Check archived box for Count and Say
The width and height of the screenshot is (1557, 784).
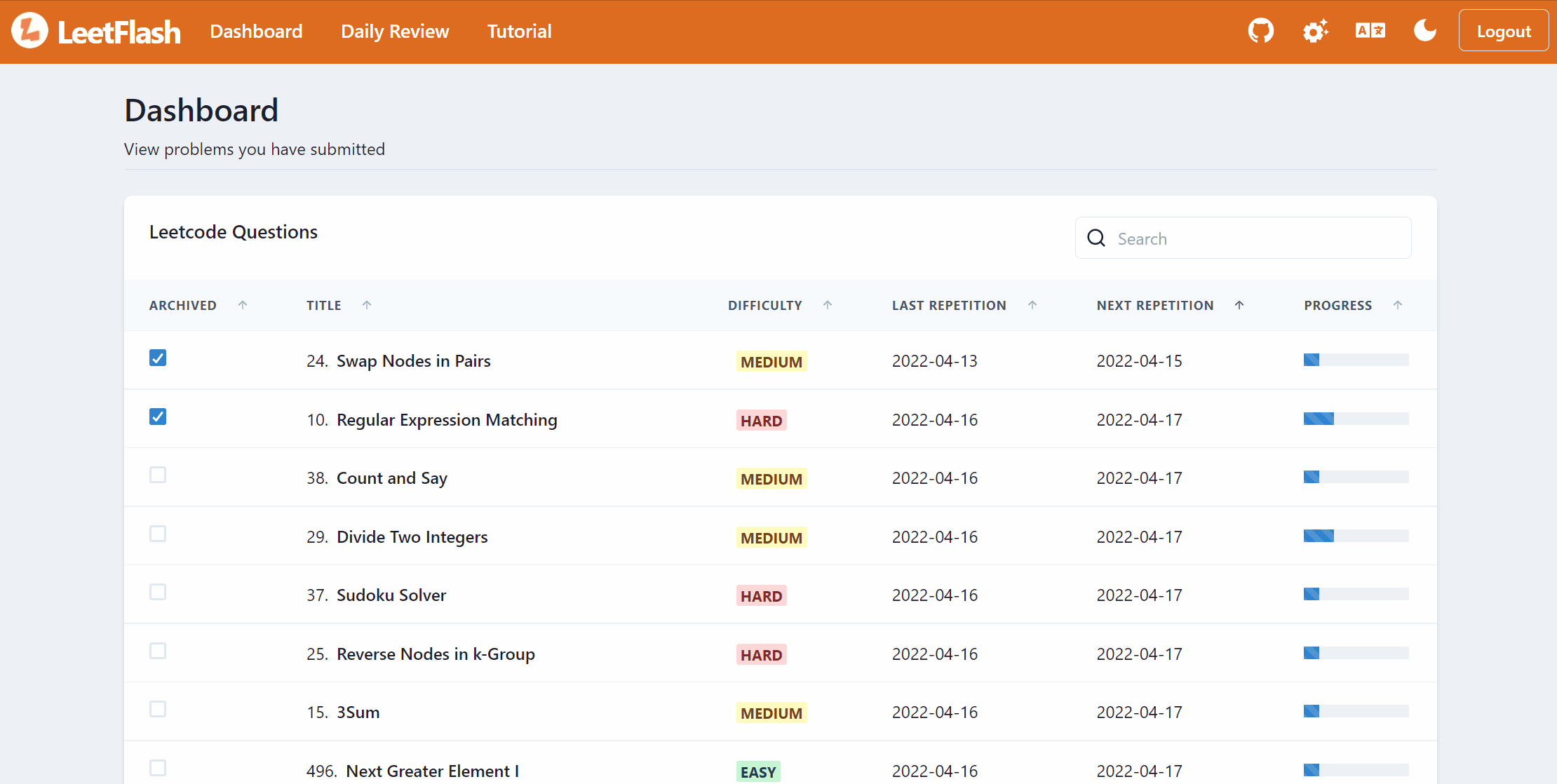[x=158, y=475]
